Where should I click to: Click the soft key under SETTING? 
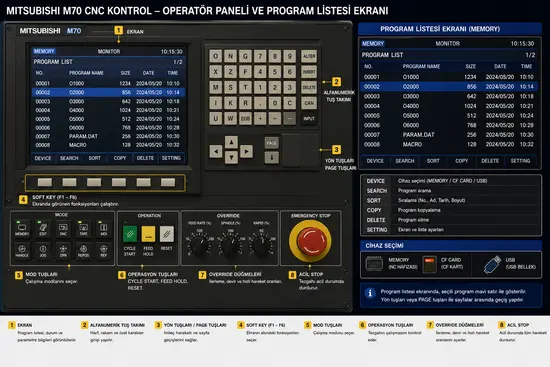point(168,182)
